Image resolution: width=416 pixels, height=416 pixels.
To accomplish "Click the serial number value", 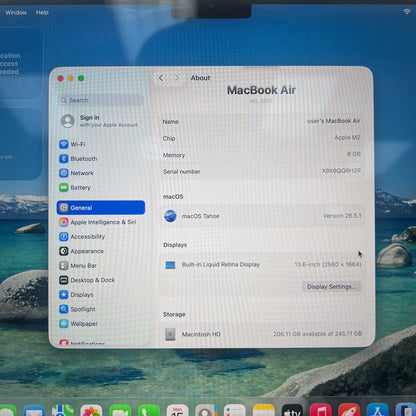I will pyautogui.click(x=341, y=171).
